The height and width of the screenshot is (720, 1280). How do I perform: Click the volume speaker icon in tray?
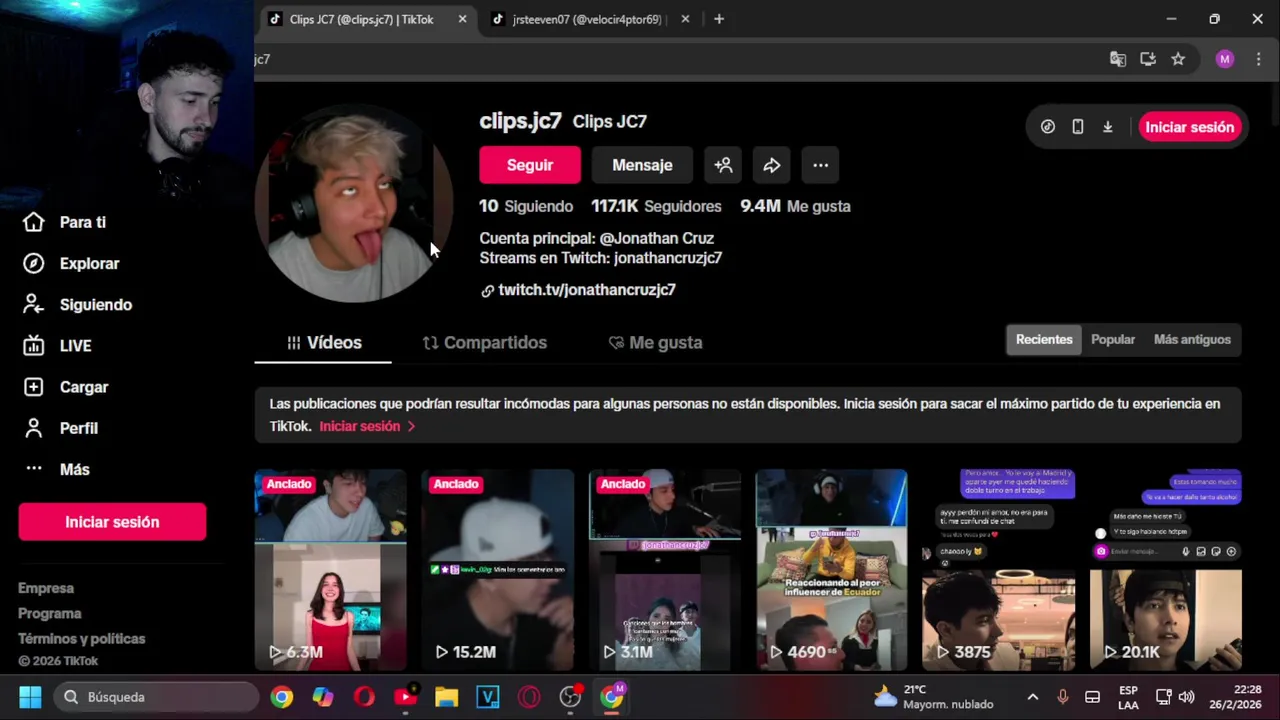[x=1187, y=697]
